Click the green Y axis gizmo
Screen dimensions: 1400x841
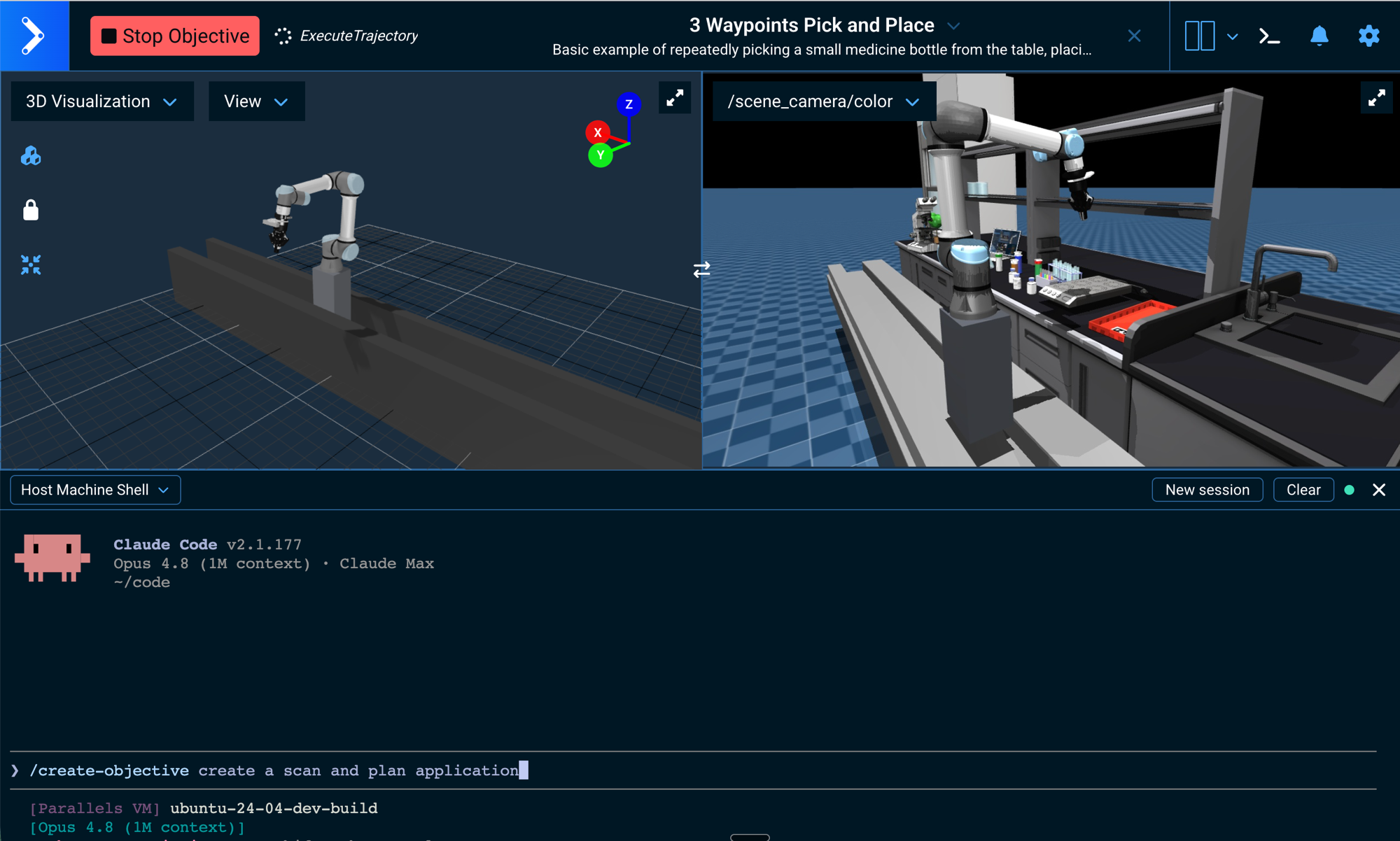point(600,155)
